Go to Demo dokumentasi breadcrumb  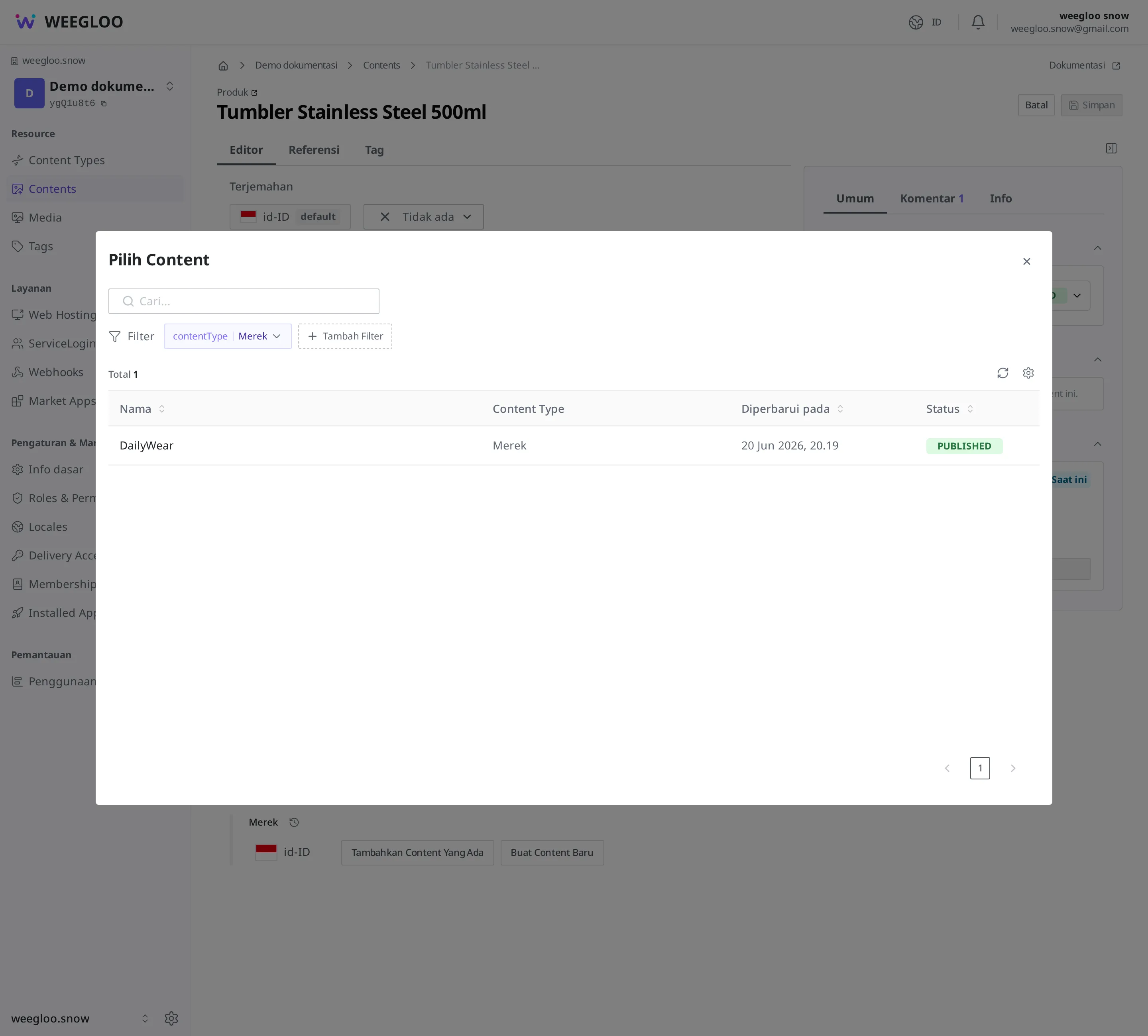pos(296,65)
